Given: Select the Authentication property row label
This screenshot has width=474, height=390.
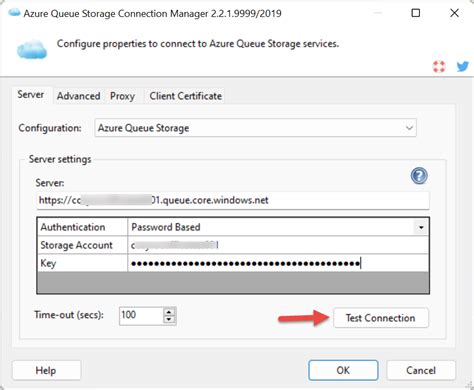Looking at the screenshot, I should 82,227.
